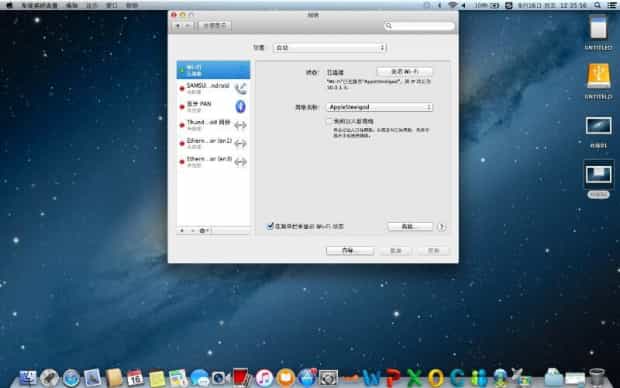This screenshot has width=620, height=388.
Task: Click date and time in menu bar
Action: pos(553,5)
